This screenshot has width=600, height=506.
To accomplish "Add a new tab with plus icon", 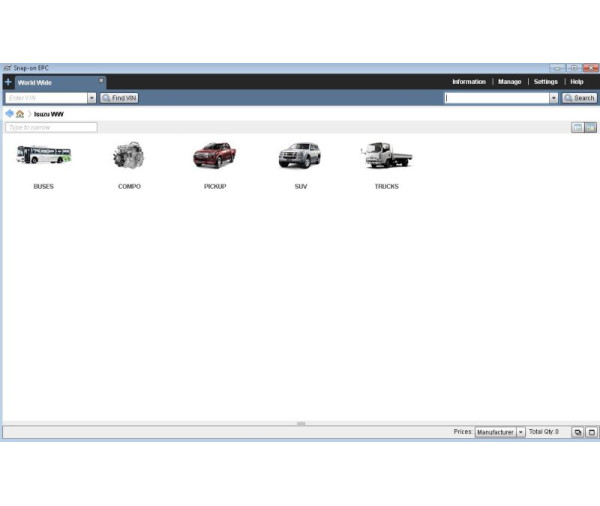I will point(8,82).
